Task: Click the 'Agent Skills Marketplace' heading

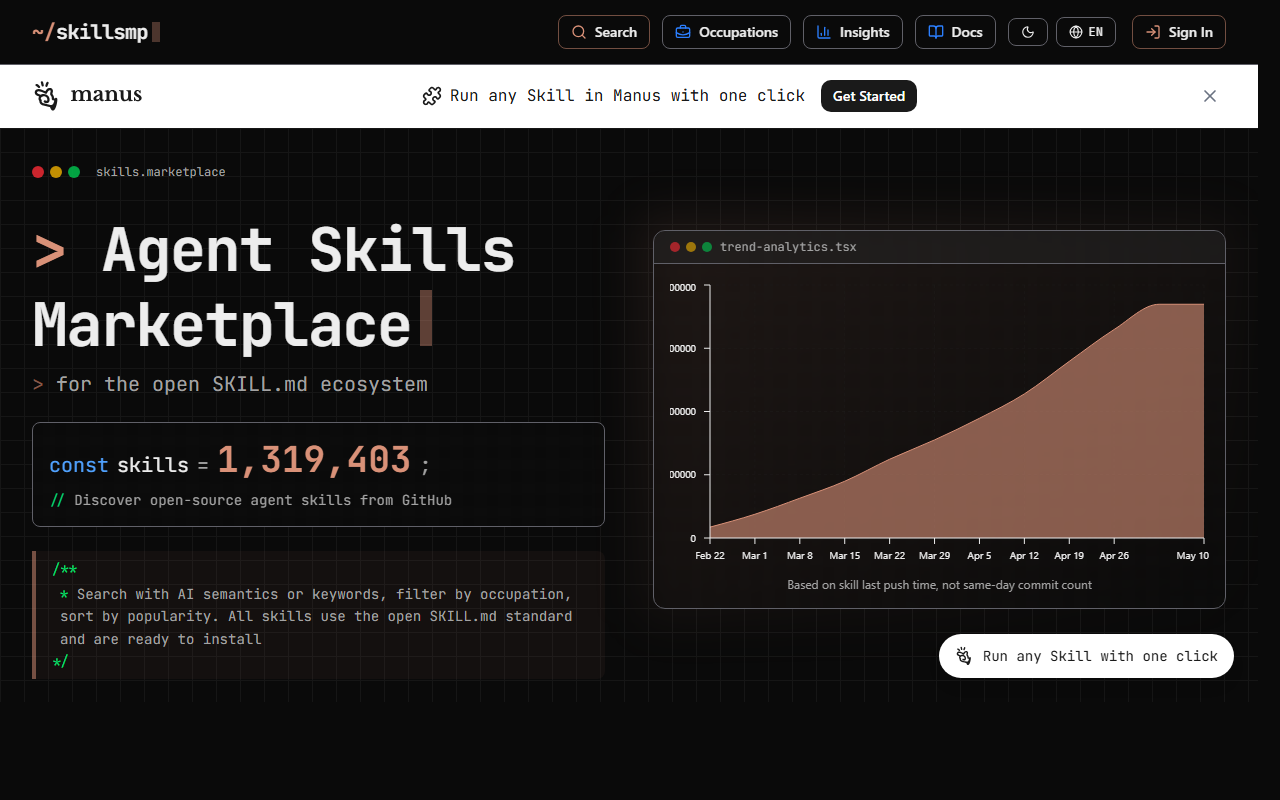Action: click(x=275, y=288)
